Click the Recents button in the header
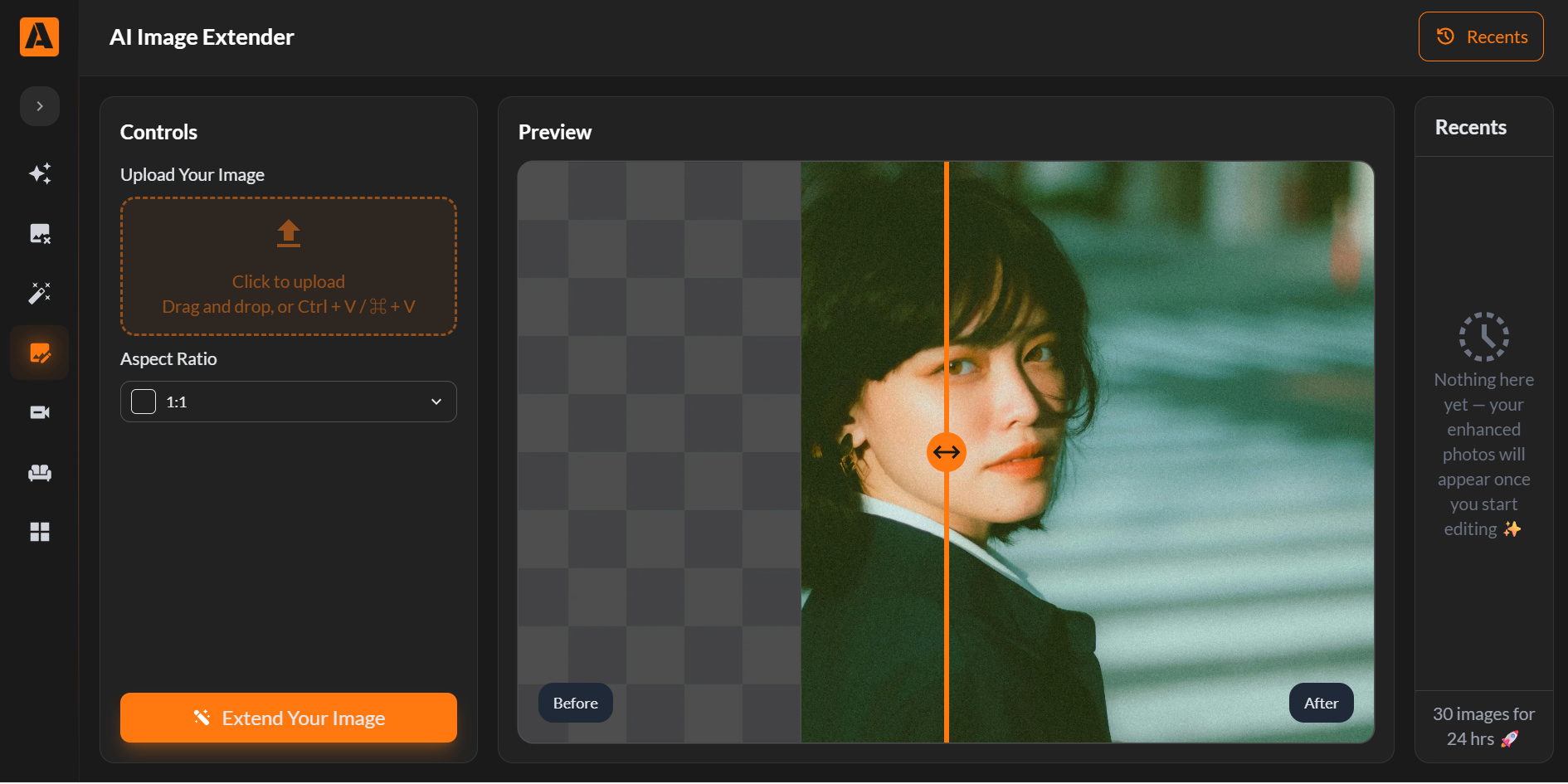This screenshot has height=784, width=1568. [x=1481, y=37]
